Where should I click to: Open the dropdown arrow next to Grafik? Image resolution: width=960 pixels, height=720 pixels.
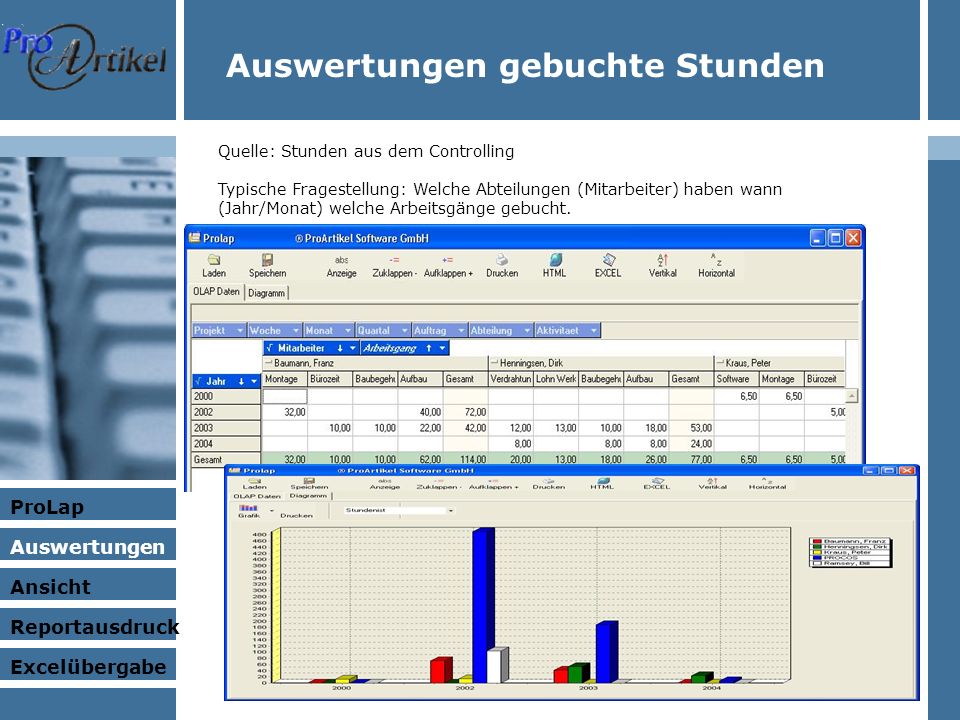[x=271, y=510]
